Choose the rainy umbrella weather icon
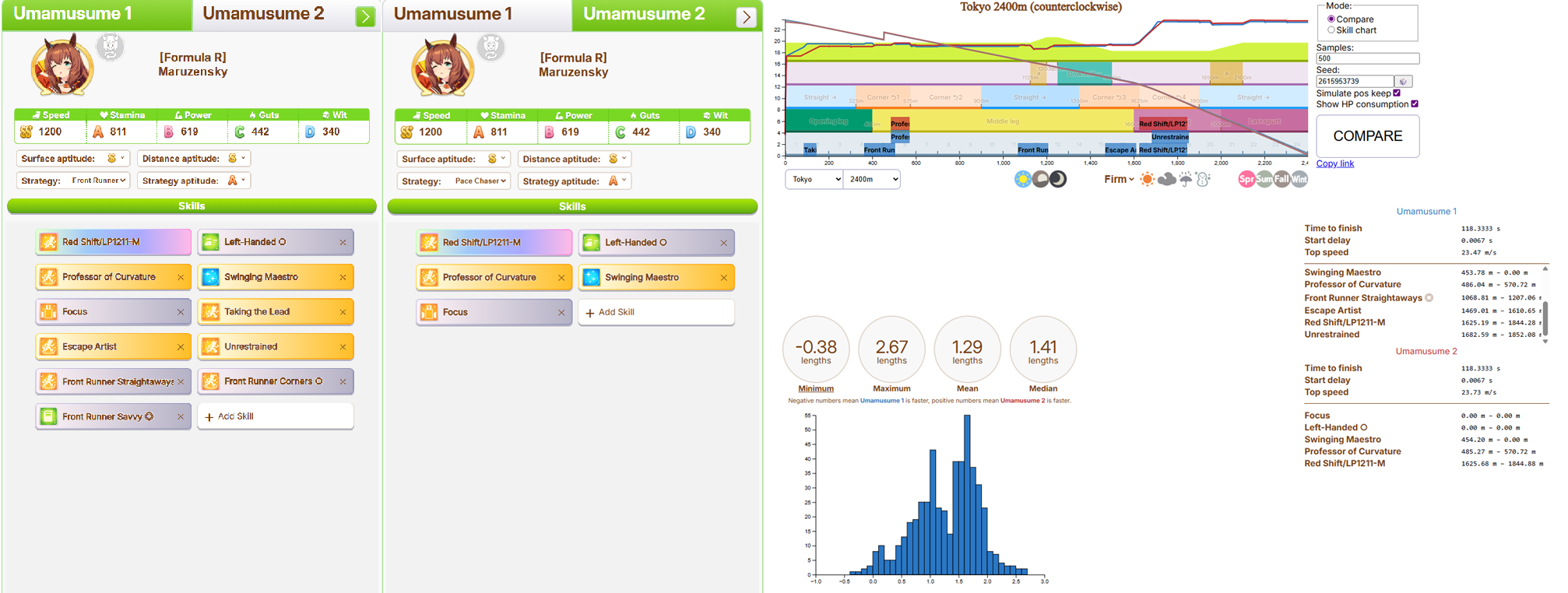 (1185, 179)
